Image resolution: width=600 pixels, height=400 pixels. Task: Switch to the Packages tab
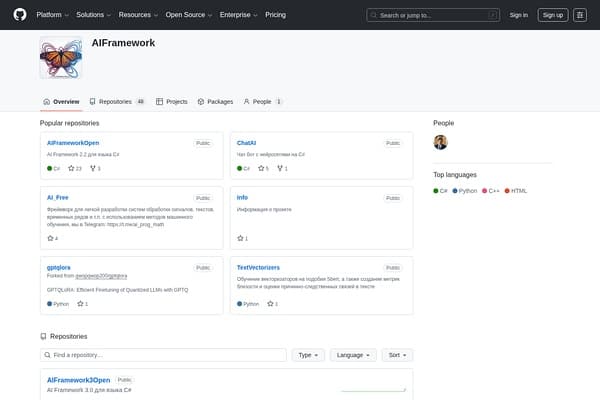click(215, 102)
